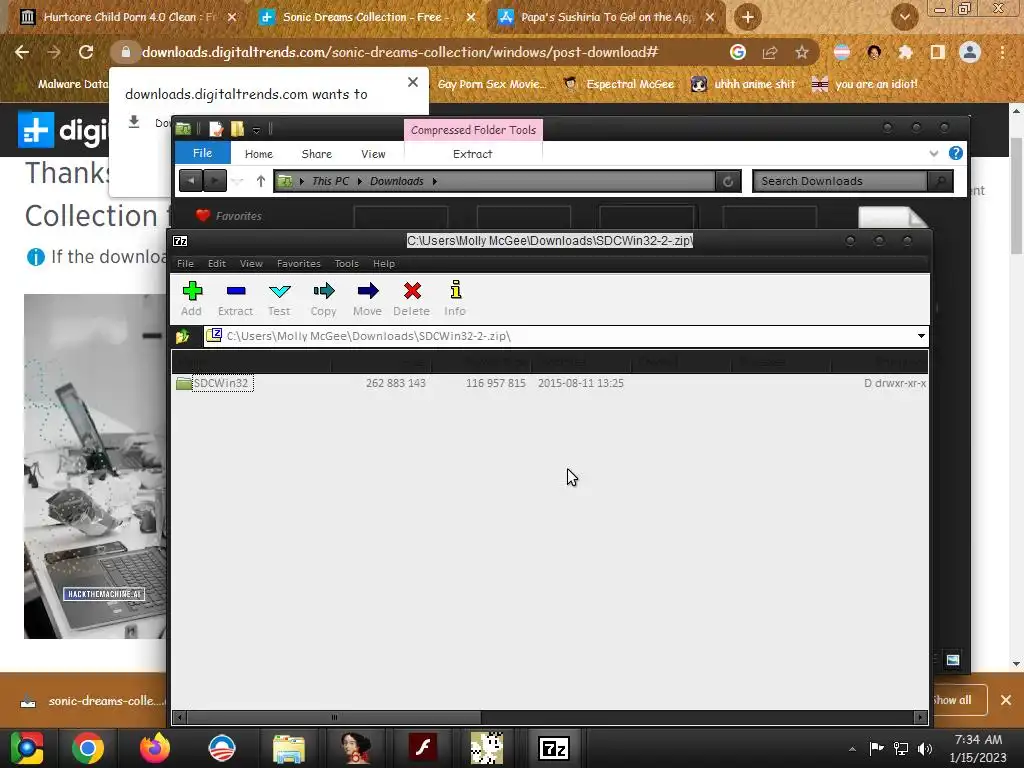Screen dimensions: 1024x768
Task: Click the 7-Zip scrollbar right arrow
Action: click(x=920, y=717)
